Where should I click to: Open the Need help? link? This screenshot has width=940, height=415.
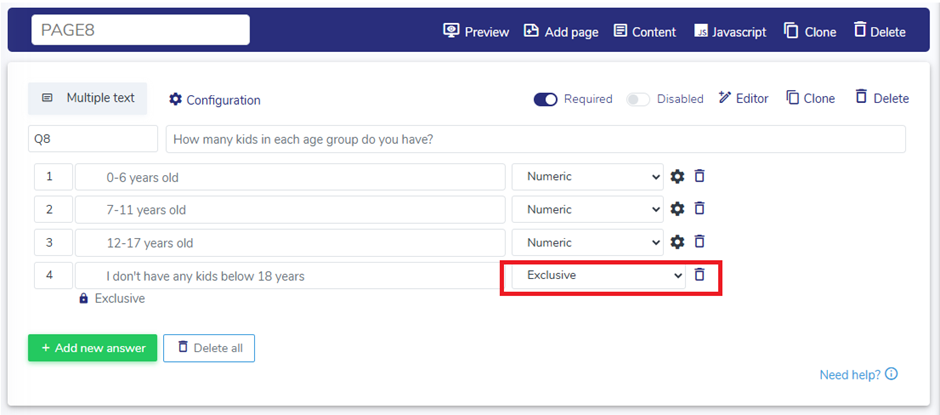(x=858, y=375)
